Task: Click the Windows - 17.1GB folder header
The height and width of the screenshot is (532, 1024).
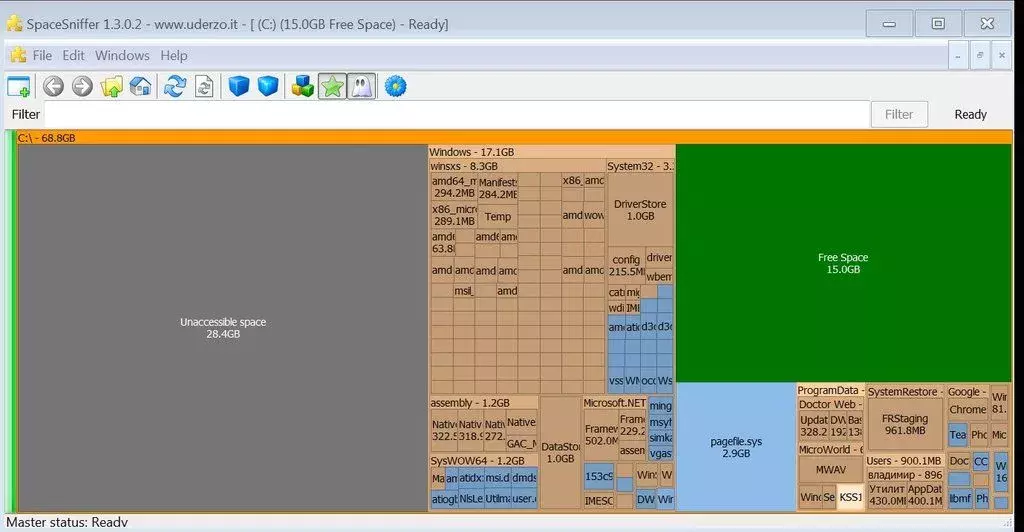Action: point(551,152)
